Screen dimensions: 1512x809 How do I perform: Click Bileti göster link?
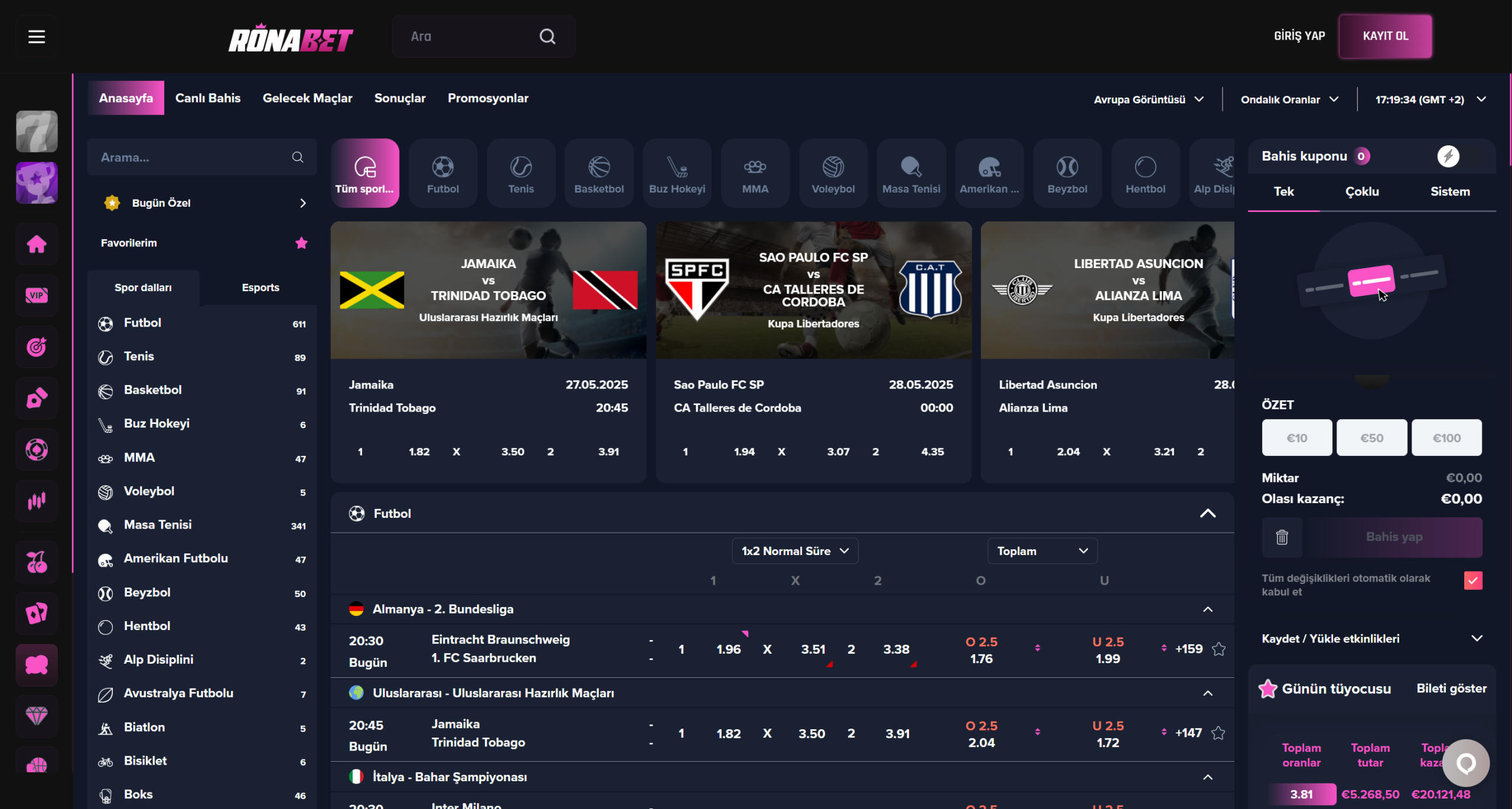1451,689
